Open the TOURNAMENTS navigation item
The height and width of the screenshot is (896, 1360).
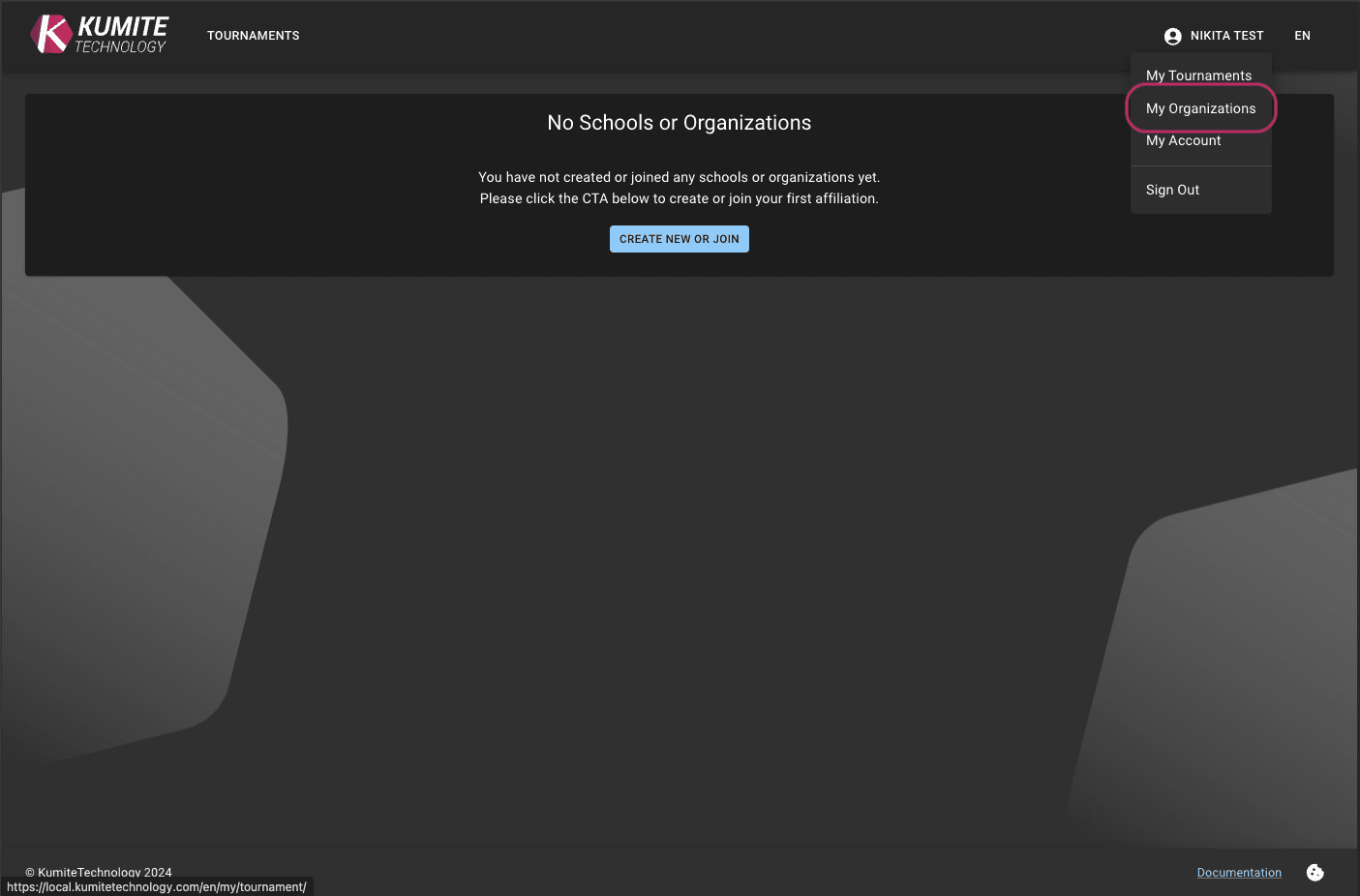coord(253,35)
